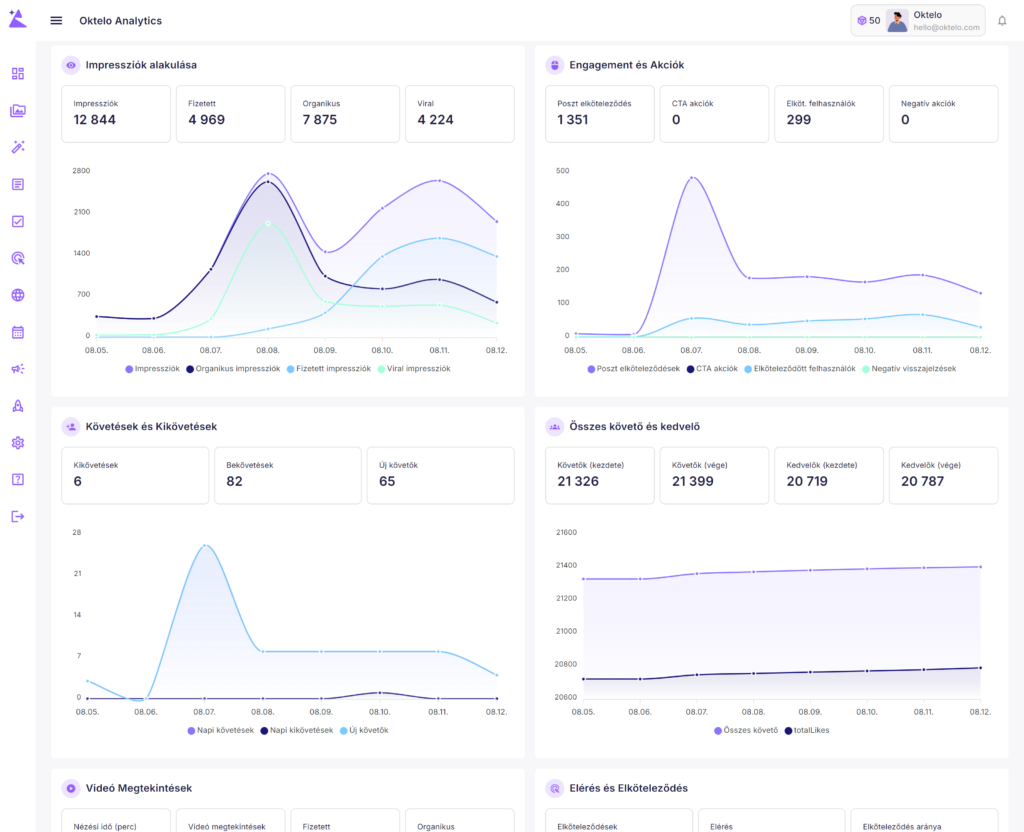The image size is (1024, 832).
Task: Click the 50 credits badge
Action: pyautogui.click(x=867, y=21)
